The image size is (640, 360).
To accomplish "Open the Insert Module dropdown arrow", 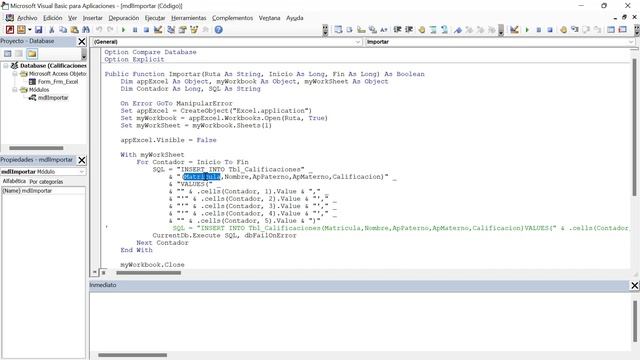I will (x=29, y=30).
